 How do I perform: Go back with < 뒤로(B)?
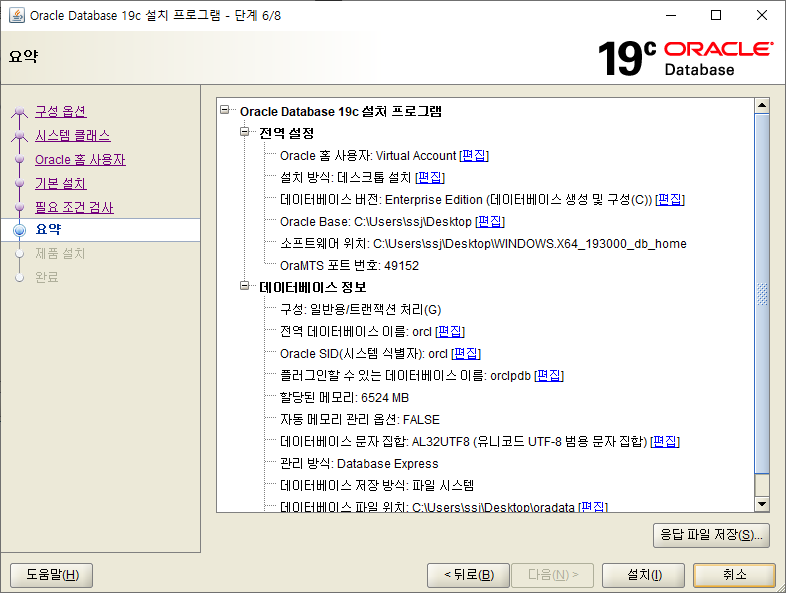pos(468,575)
